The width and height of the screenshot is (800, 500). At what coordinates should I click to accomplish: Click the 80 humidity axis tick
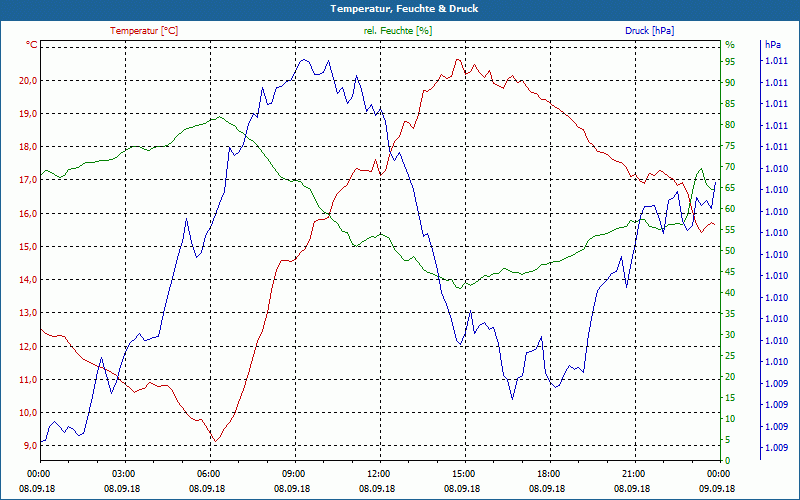[730, 125]
